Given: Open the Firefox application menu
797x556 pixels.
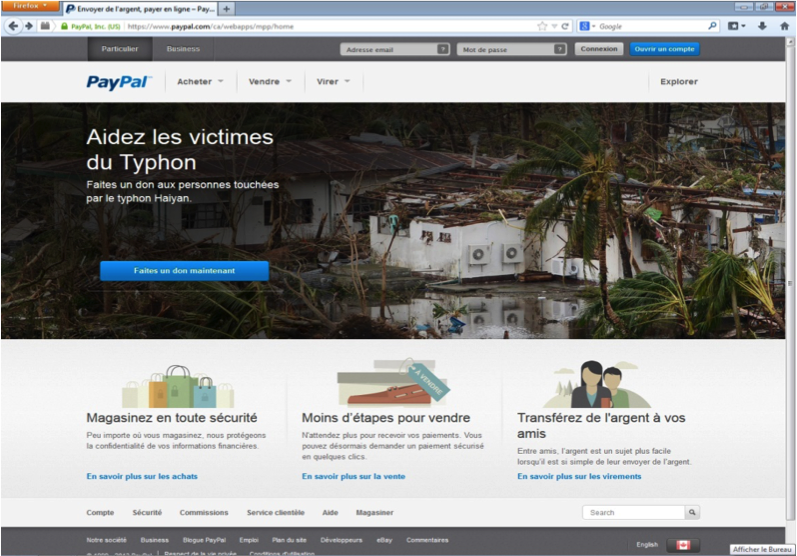Looking at the screenshot, I should 30,6.
